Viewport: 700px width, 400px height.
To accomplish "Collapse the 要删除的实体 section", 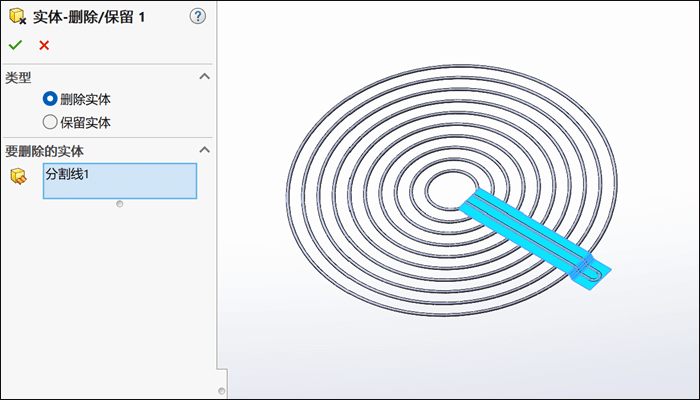I will (204, 150).
